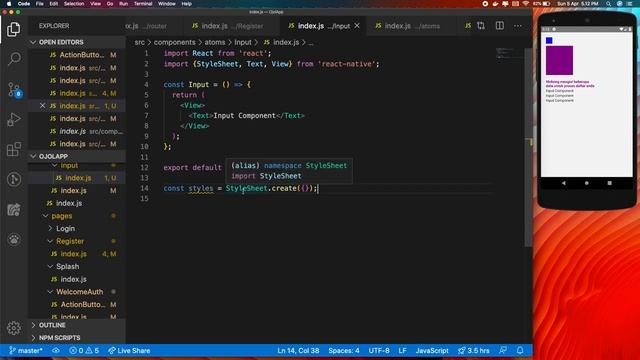Tap the large purple square in emulator
Screen dimensions: 640x360
click(559, 60)
